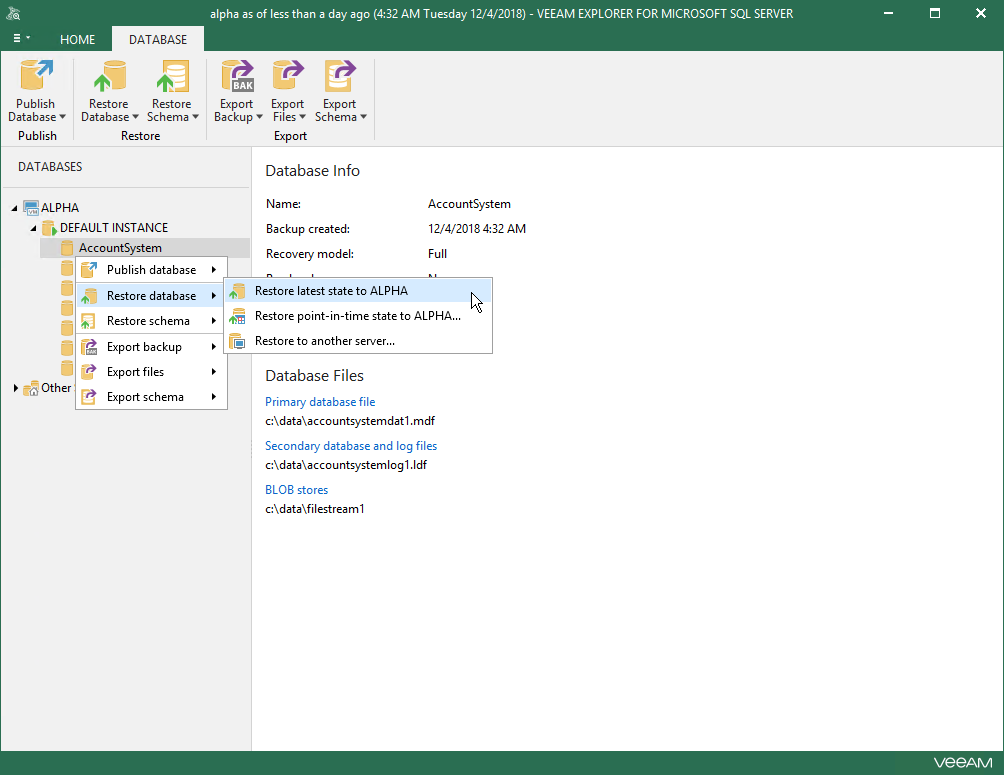The height and width of the screenshot is (775, 1004).
Task: Click the BLOB stores link
Action: [296, 489]
